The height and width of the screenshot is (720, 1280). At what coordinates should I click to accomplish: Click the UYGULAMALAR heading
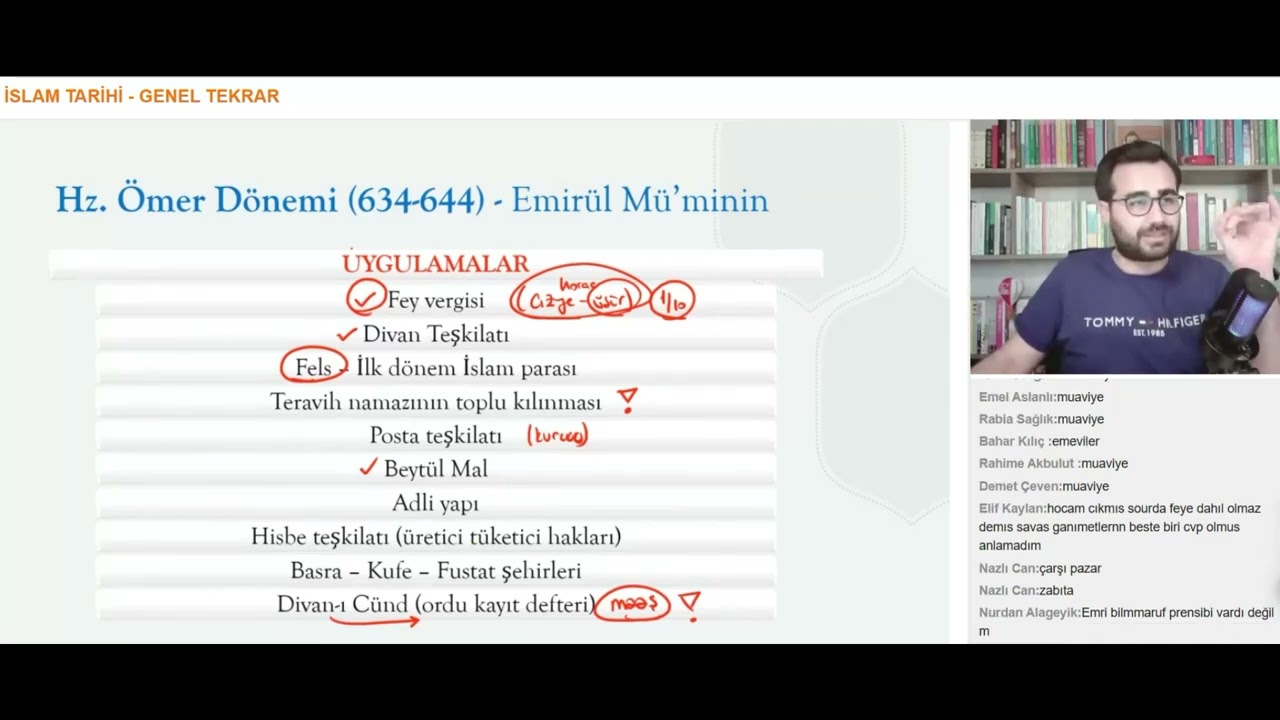(435, 264)
